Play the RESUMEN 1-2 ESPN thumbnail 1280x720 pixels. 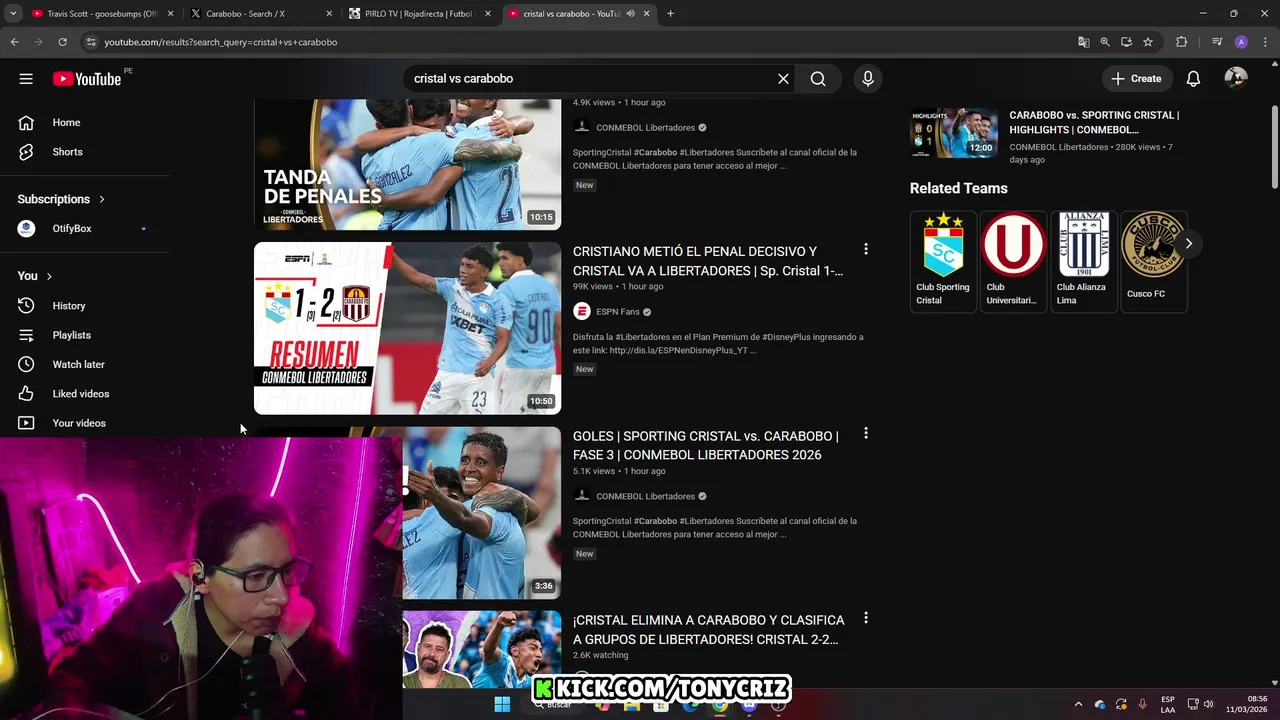coord(407,328)
